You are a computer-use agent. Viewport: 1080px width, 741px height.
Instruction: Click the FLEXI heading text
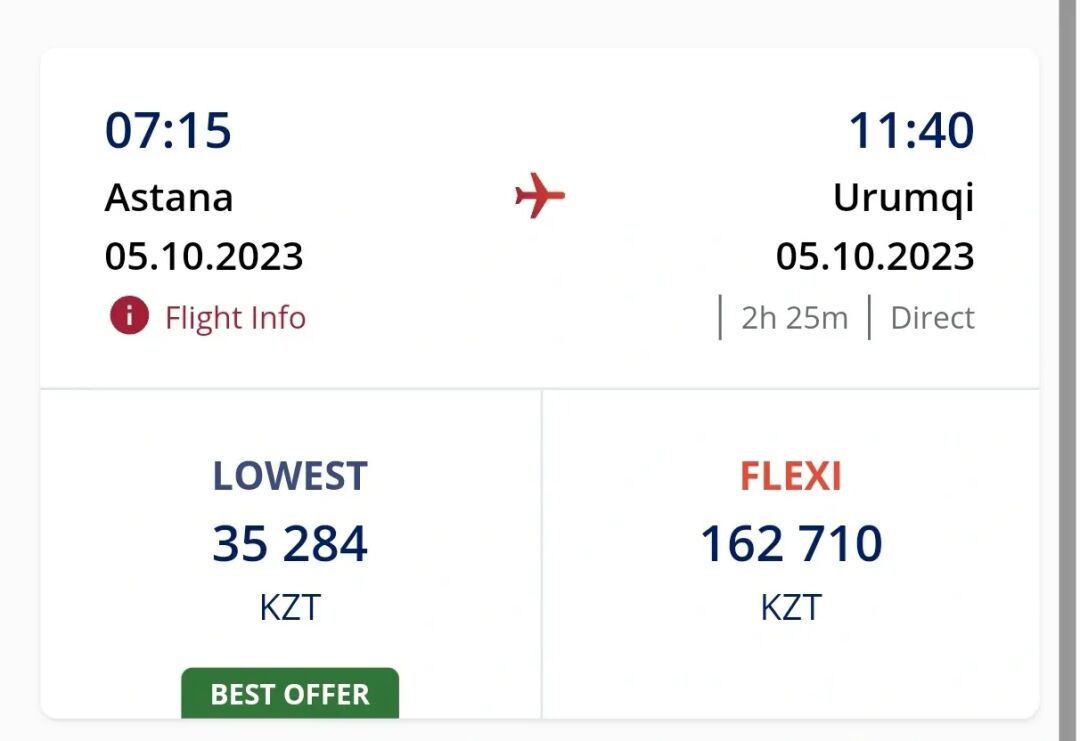[x=790, y=477]
